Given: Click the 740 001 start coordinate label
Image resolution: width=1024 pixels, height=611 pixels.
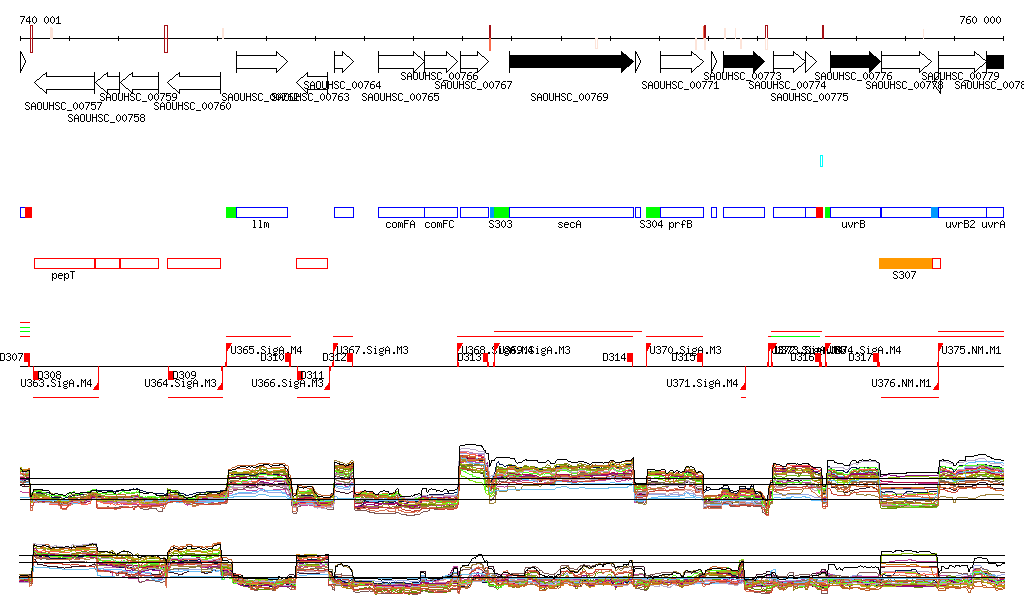Looking at the screenshot, I should [x=40, y=20].
